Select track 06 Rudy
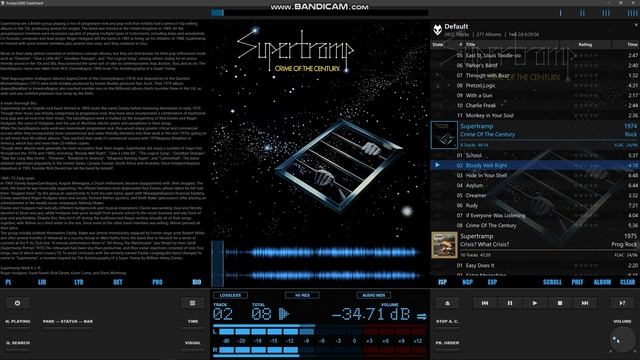 (535, 205)
